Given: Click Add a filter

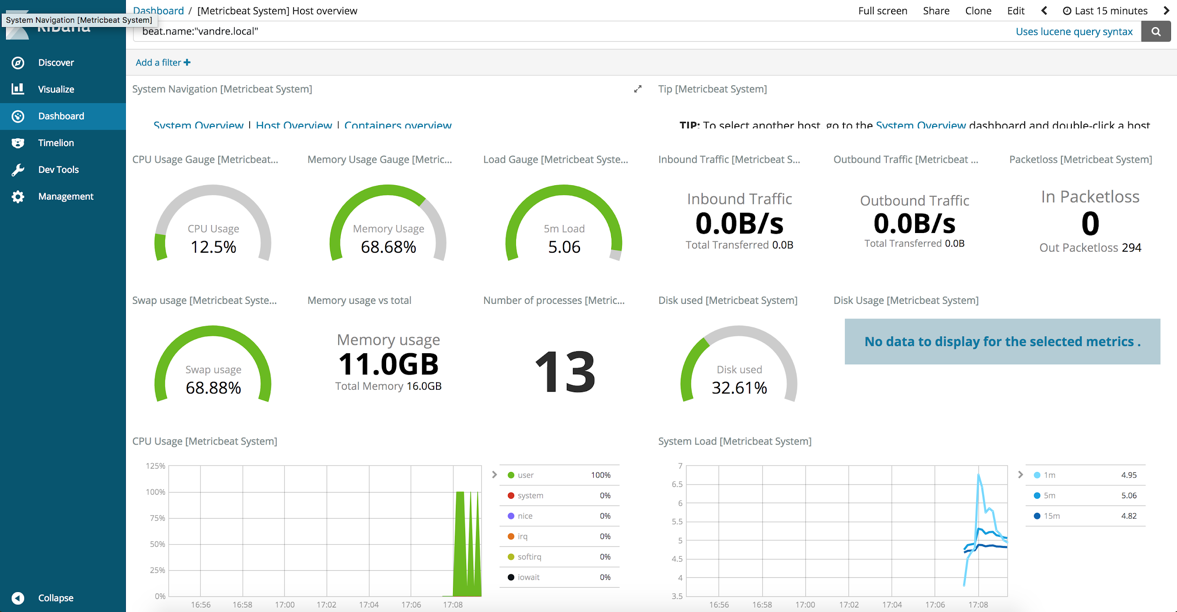Looking at the screenshot, I should coord(163,63).
